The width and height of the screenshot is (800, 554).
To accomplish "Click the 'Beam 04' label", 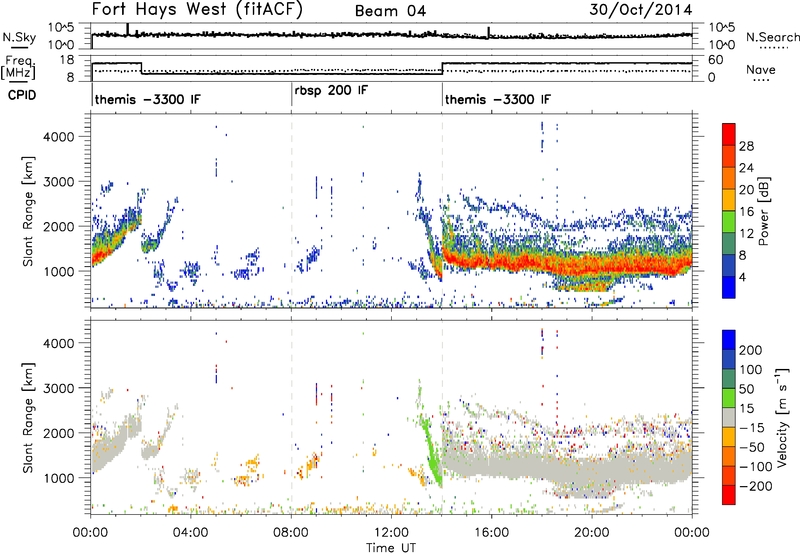I will (390, 11).
